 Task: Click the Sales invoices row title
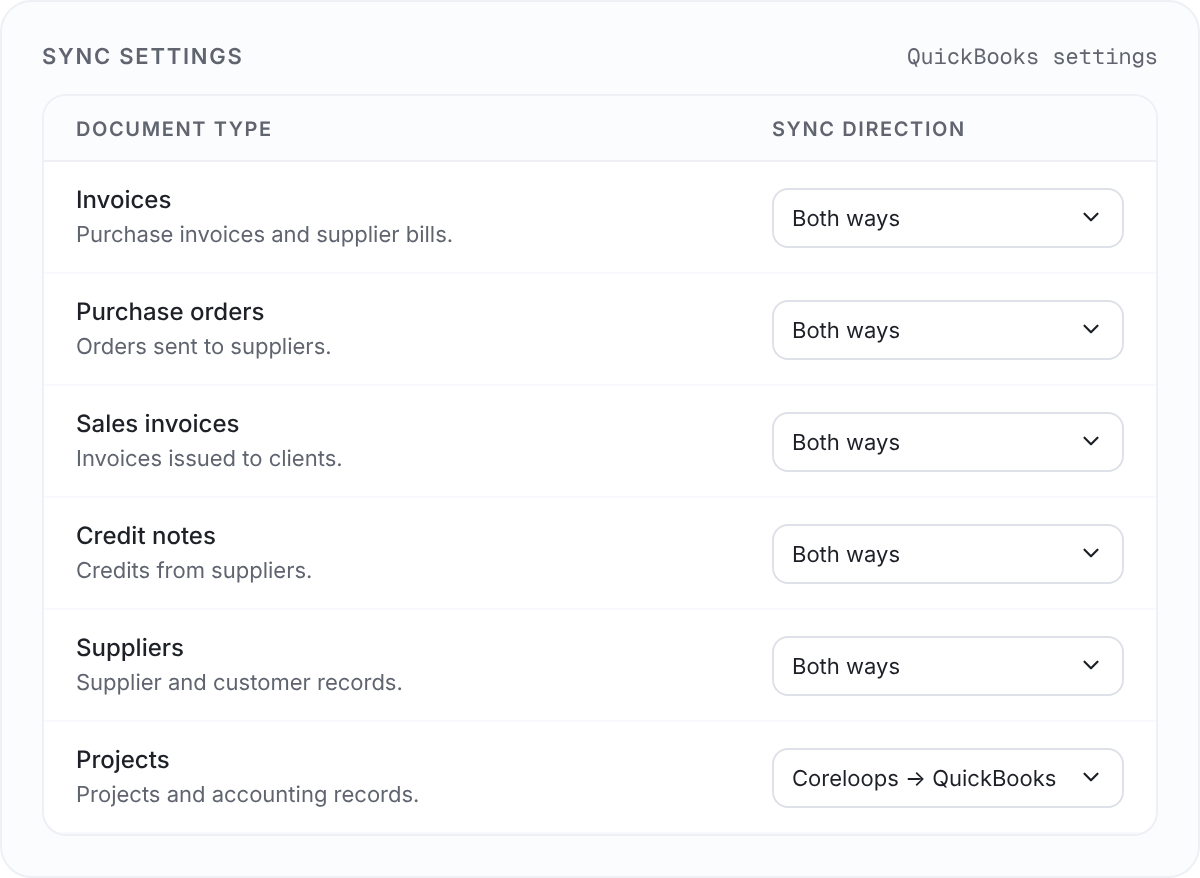coord(157,424)
